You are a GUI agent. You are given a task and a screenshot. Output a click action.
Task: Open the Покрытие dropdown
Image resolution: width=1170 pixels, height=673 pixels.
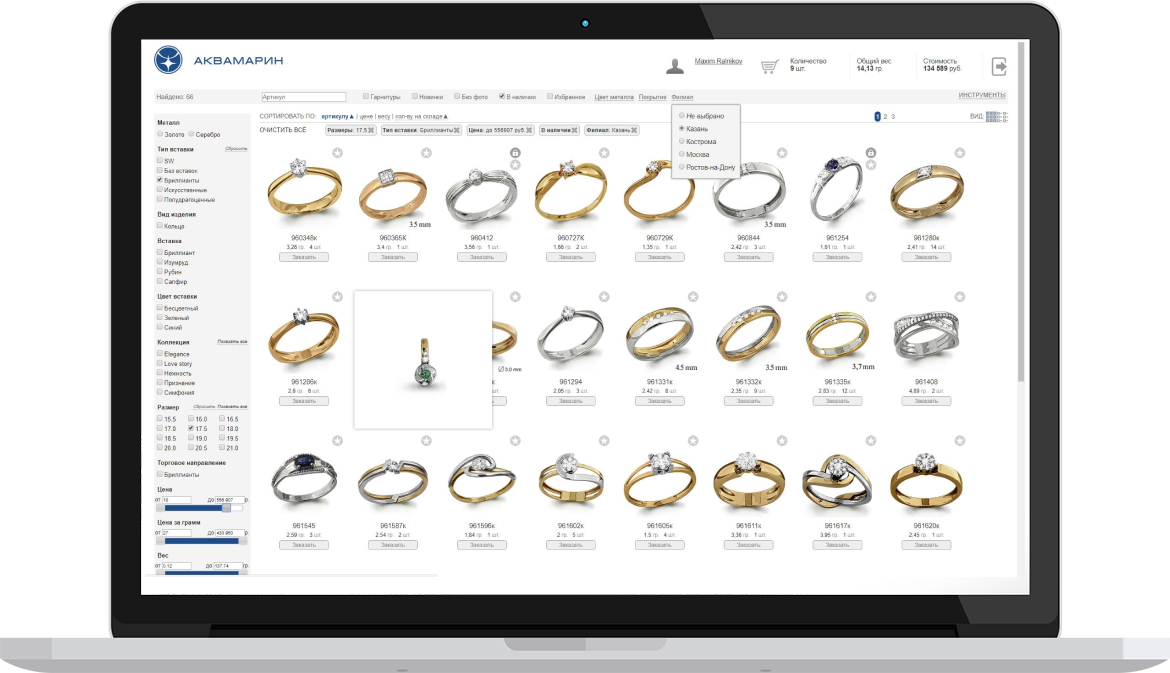[652, 97]
